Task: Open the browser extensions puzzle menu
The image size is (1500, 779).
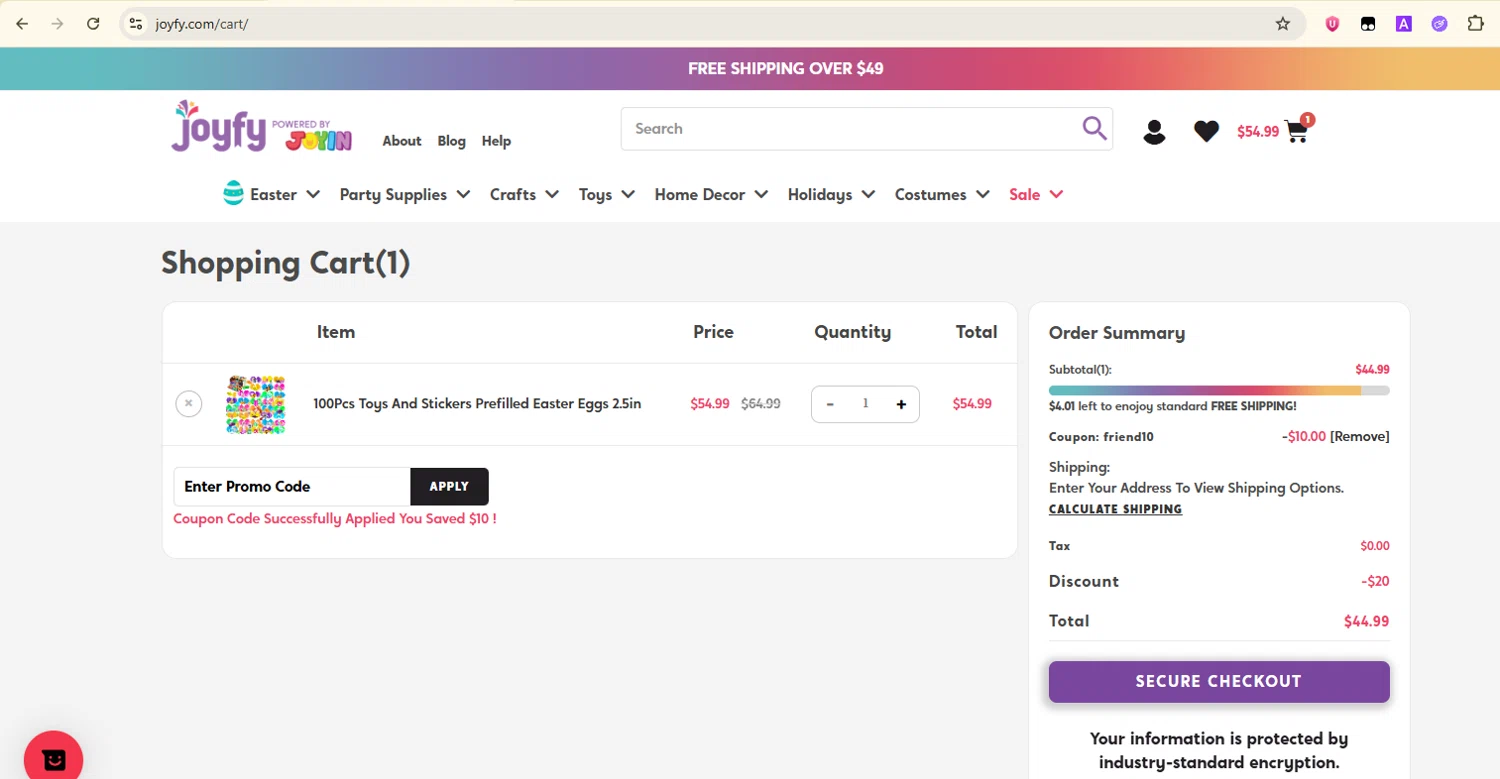Action: 1475,24
